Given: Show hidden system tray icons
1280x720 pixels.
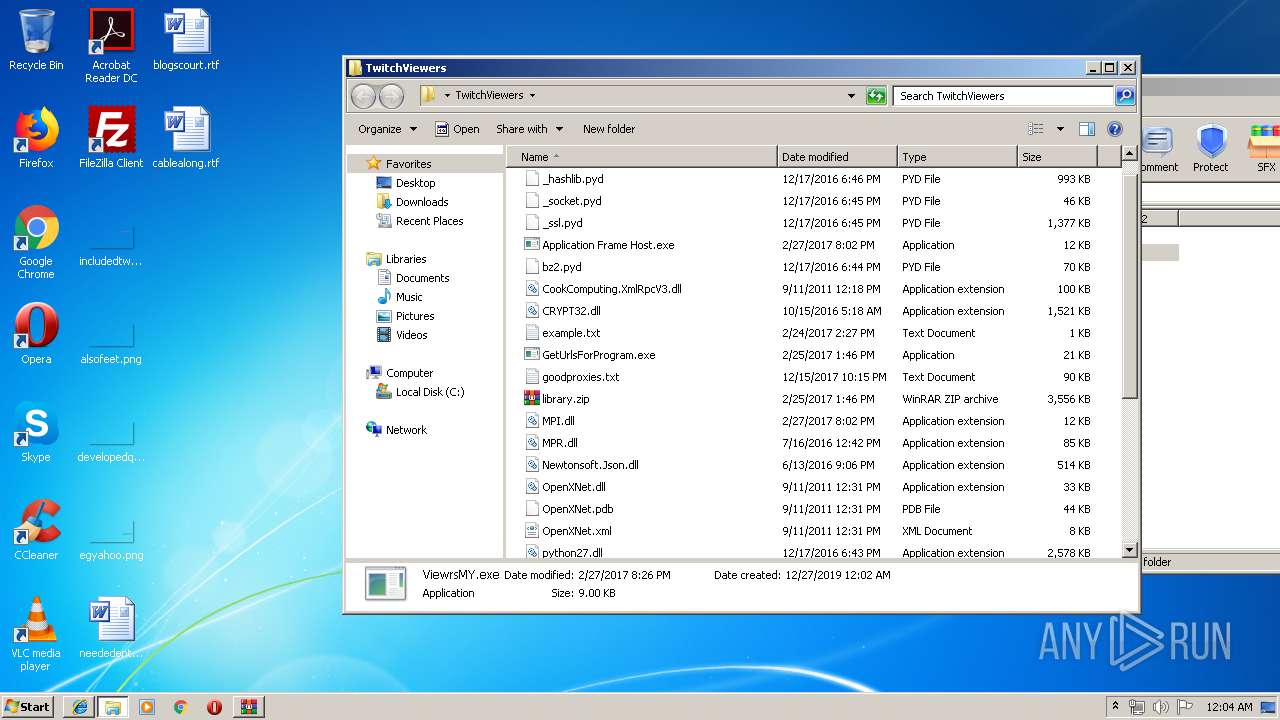Looking at the screenshot, I should [1115, 707].
